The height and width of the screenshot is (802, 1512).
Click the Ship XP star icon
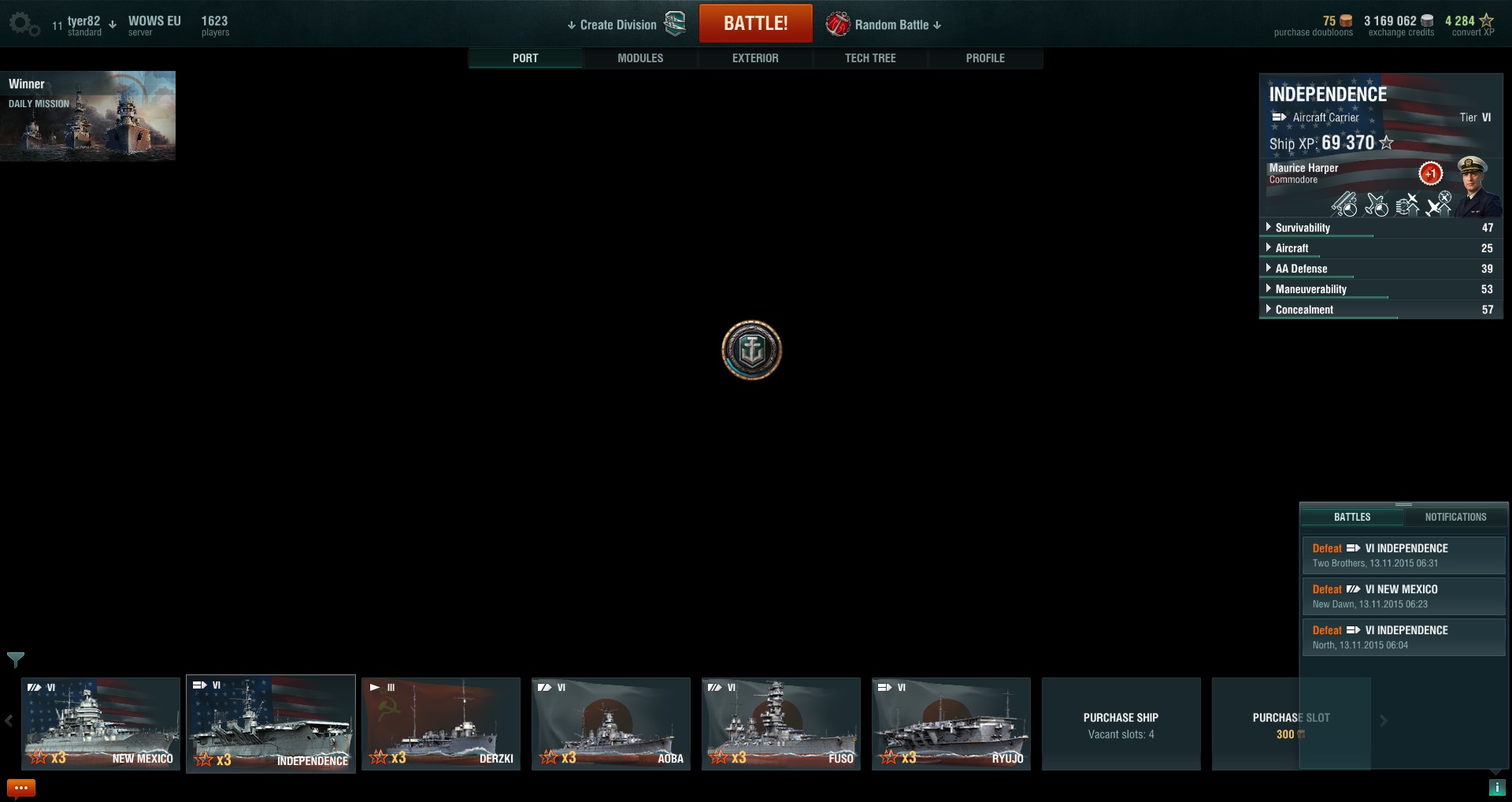(1386, 143)
